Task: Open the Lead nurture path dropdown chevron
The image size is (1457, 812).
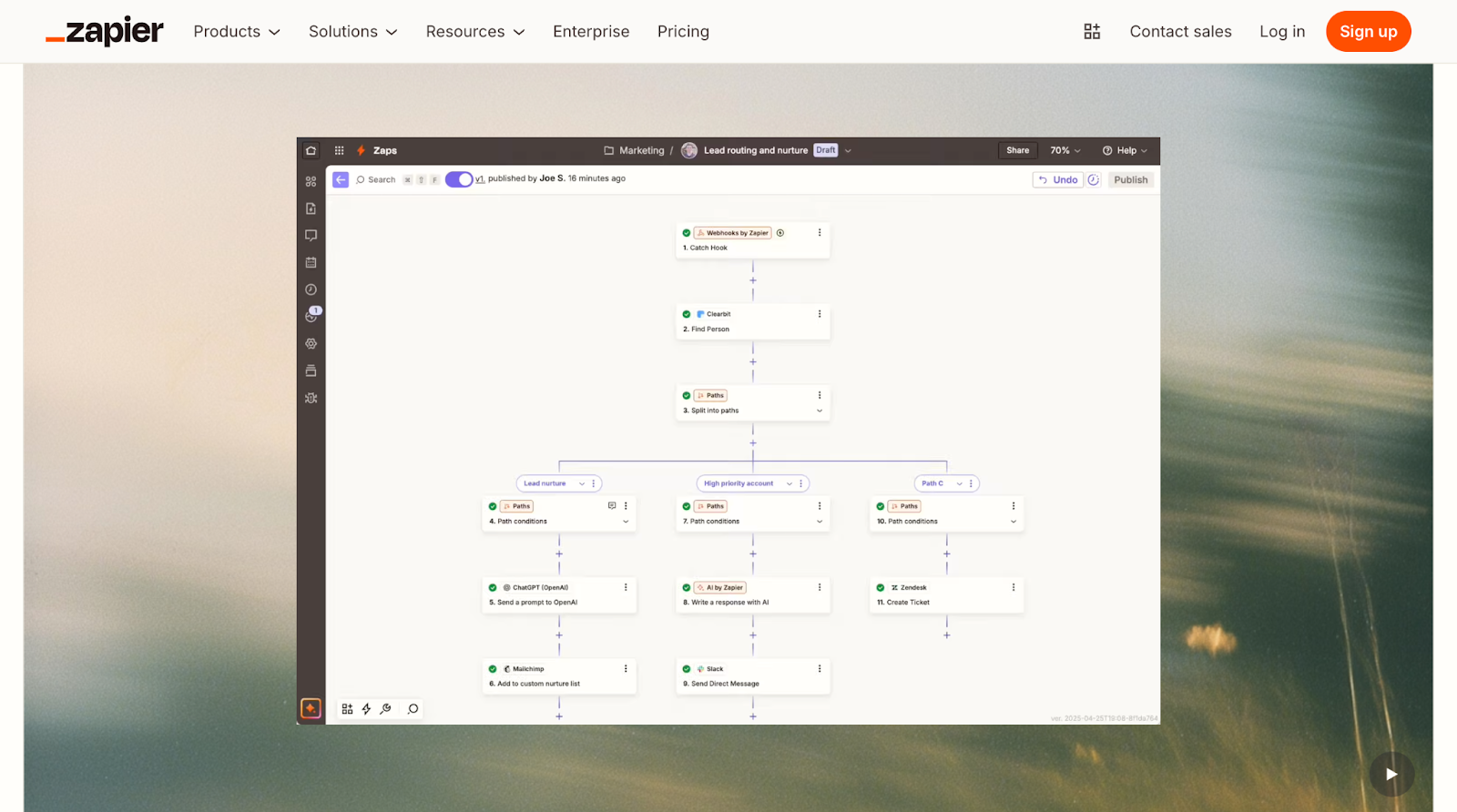Action: pyautogui.click(x=582, y=483)
